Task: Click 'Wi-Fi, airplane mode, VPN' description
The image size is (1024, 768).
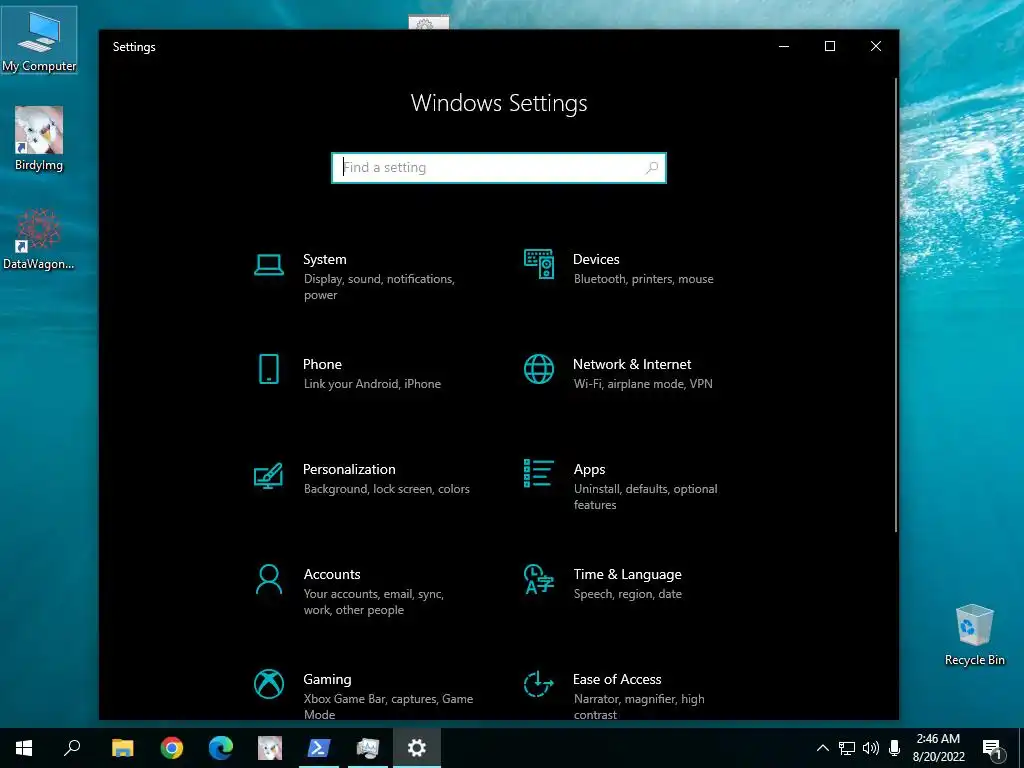Action: click(x=643, y=384)
